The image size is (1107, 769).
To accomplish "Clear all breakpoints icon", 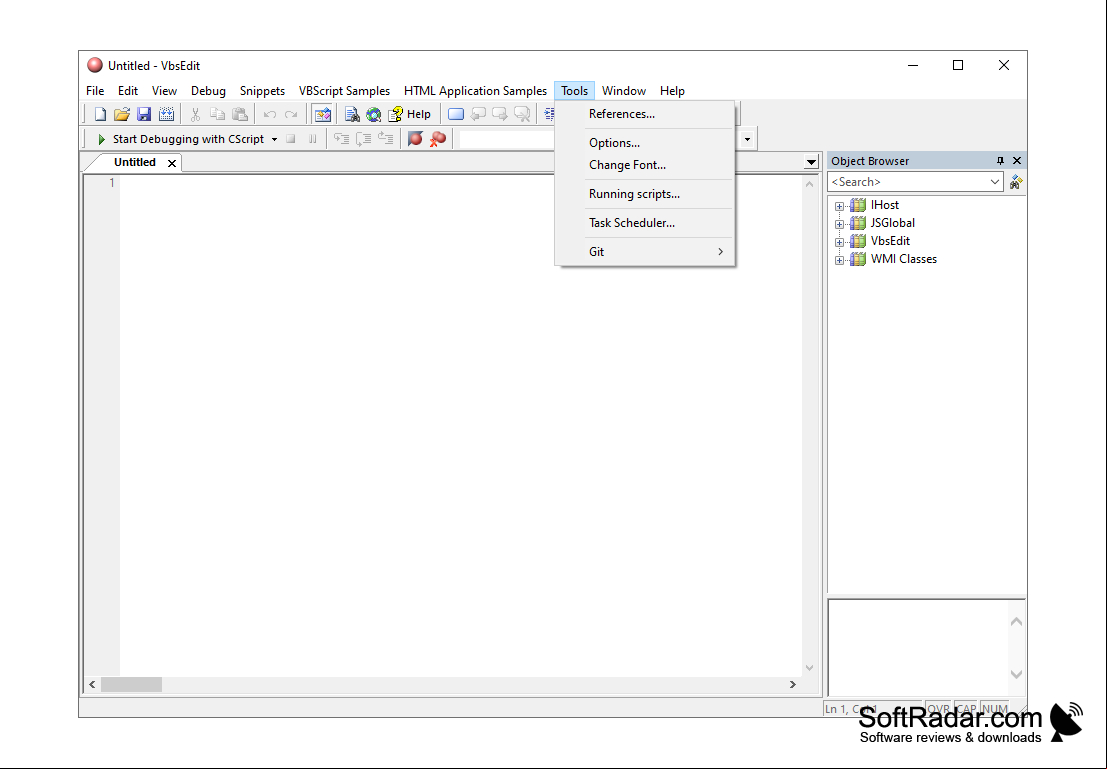I will pos(438,139).
